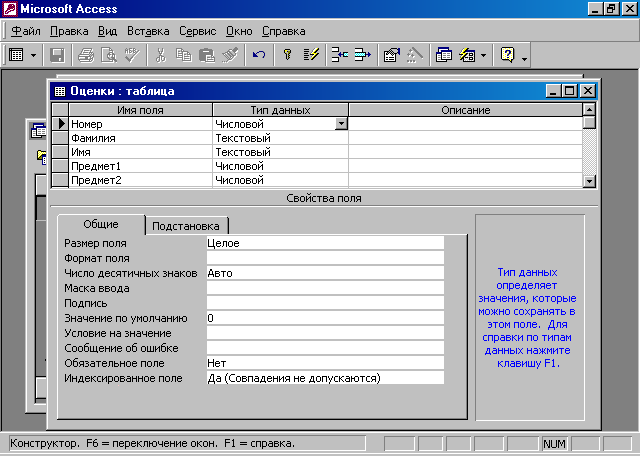
Task: Open the Properties icon
Action: (x=391, y=55)
